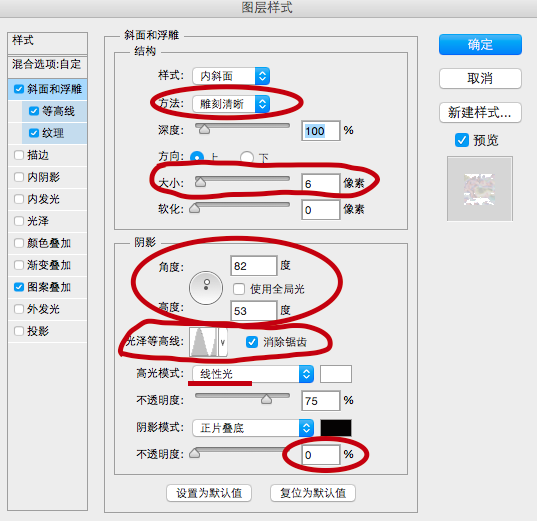Select the 投影 list item label
The width and height of the screenshot is (537, 521).
[x=38, y=331]
